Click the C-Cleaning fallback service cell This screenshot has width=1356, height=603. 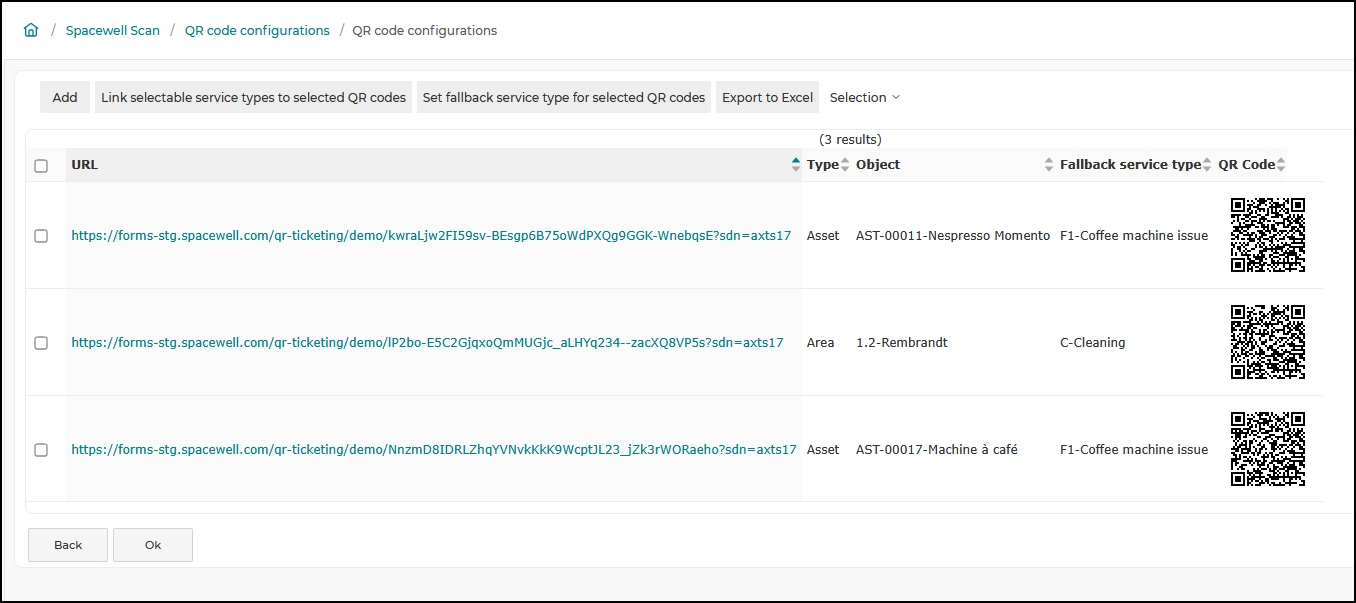tap(1093, 343)
